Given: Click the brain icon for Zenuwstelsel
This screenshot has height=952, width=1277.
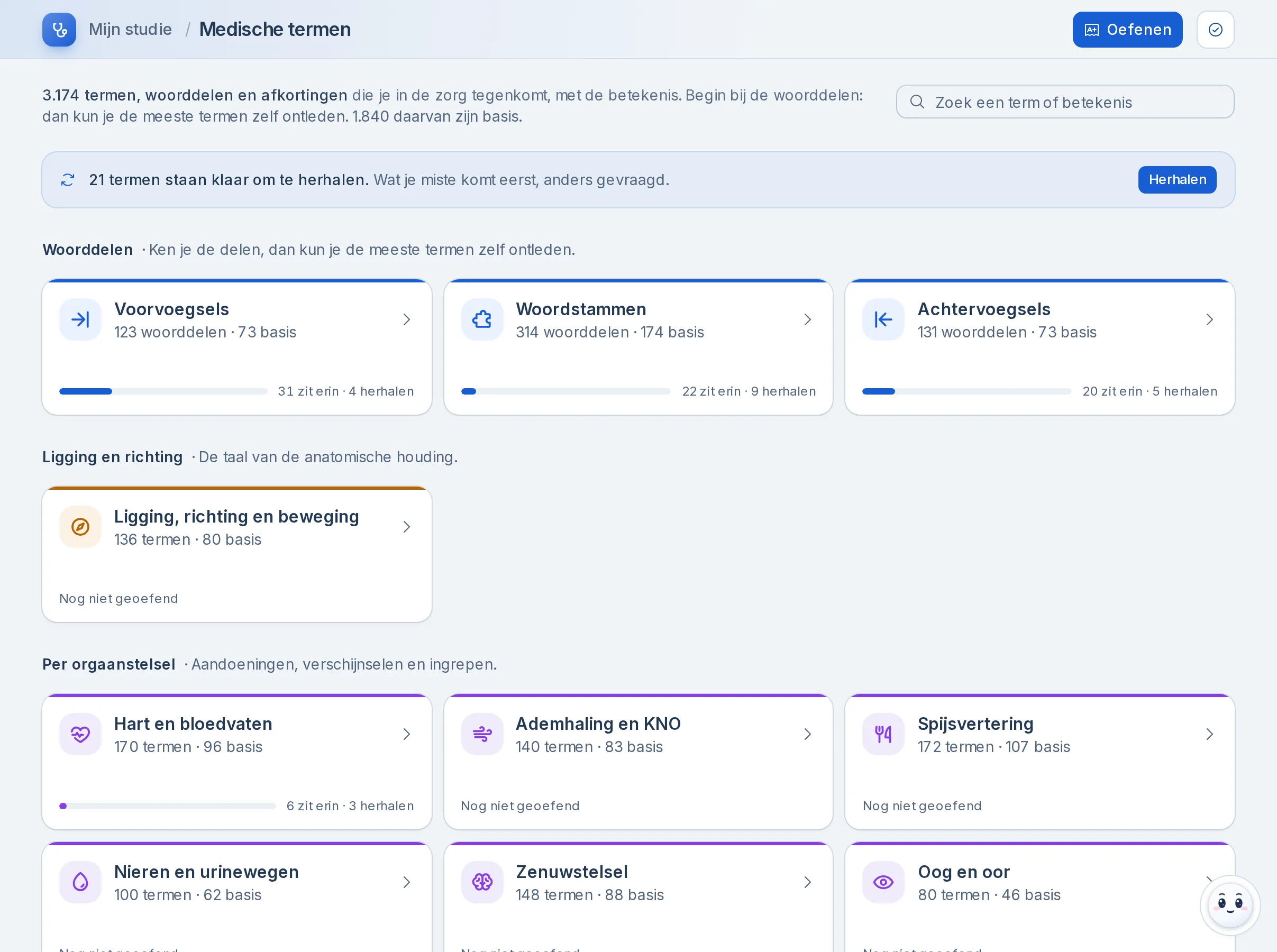Looking at the screenshot, I should pos(482,882).
